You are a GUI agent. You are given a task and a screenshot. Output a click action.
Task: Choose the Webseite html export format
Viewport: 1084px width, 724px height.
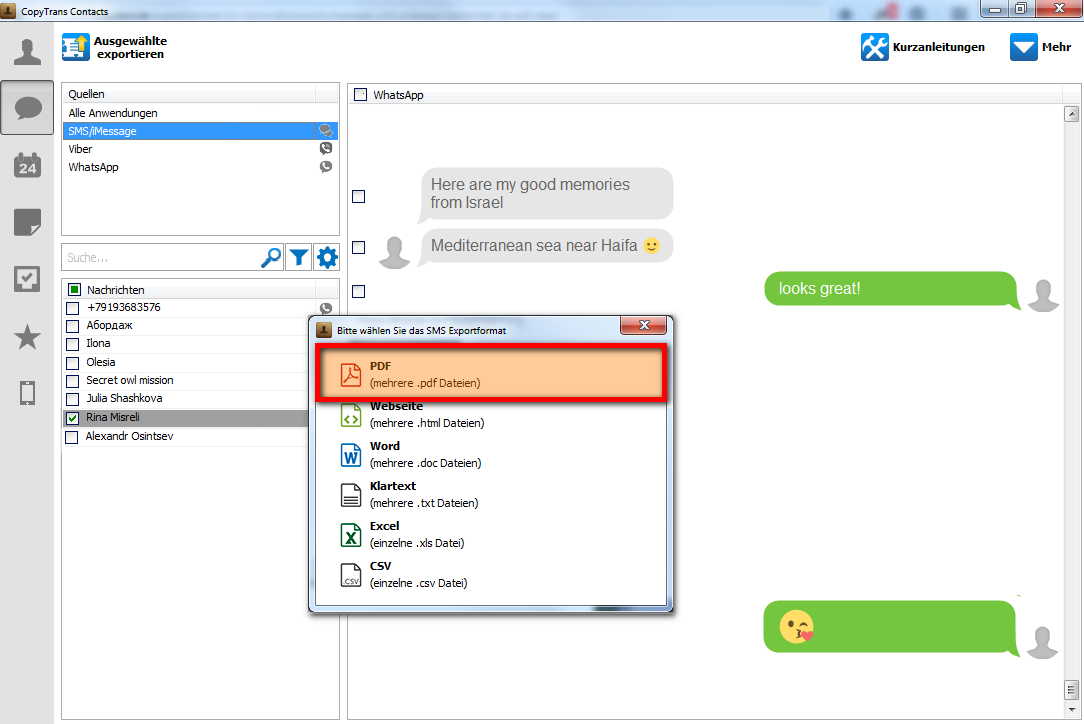[x=491, y=414]
